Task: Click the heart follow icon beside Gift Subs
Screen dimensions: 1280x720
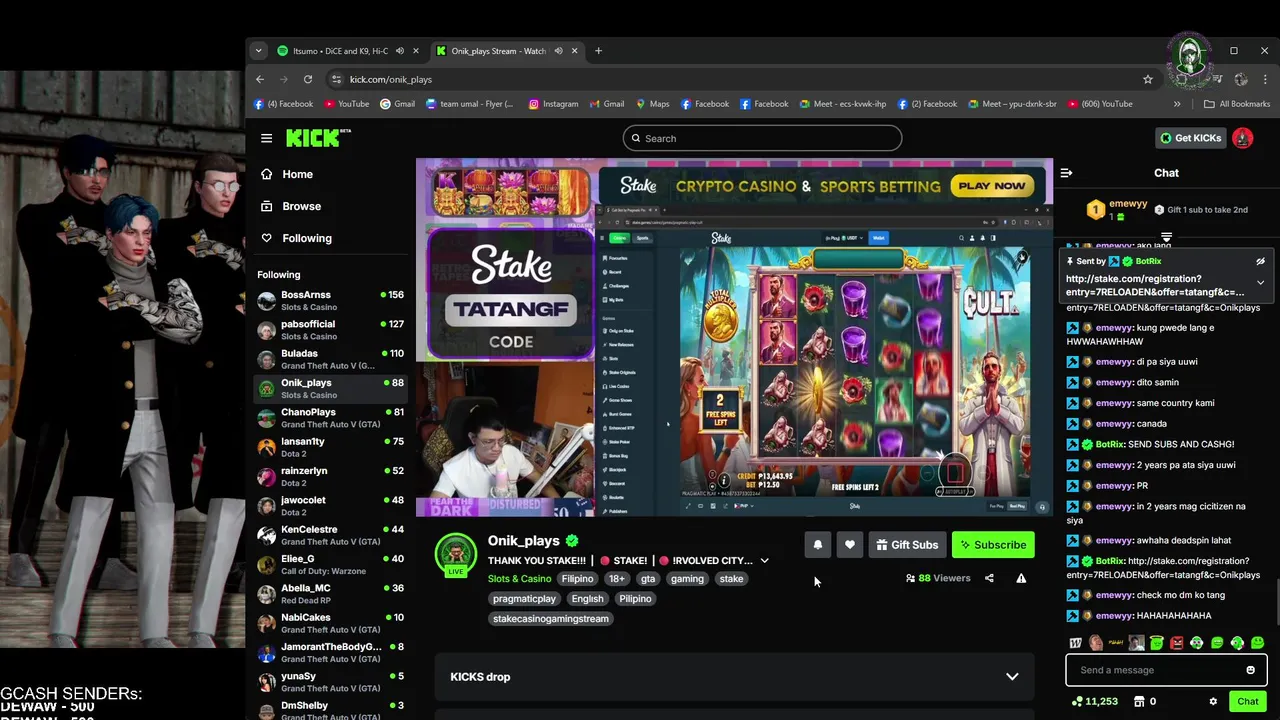Action: point(849,545)
